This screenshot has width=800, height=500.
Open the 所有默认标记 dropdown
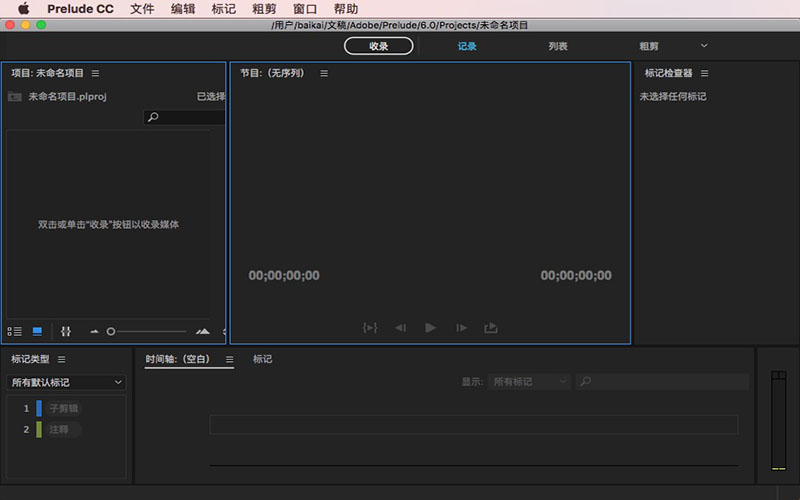[x=66, y=382]
